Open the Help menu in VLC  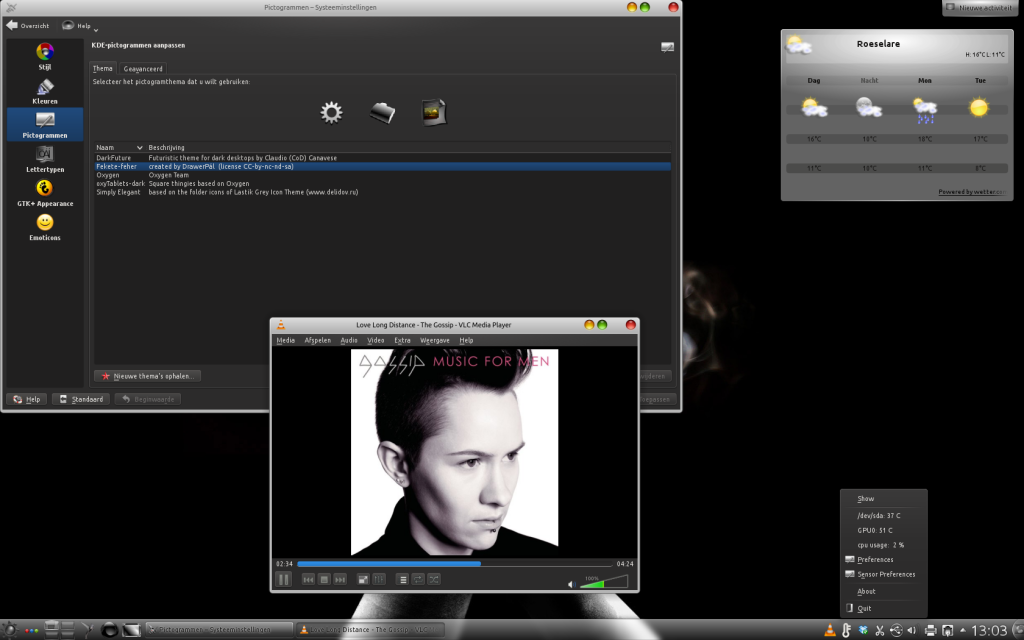[466, 340]
